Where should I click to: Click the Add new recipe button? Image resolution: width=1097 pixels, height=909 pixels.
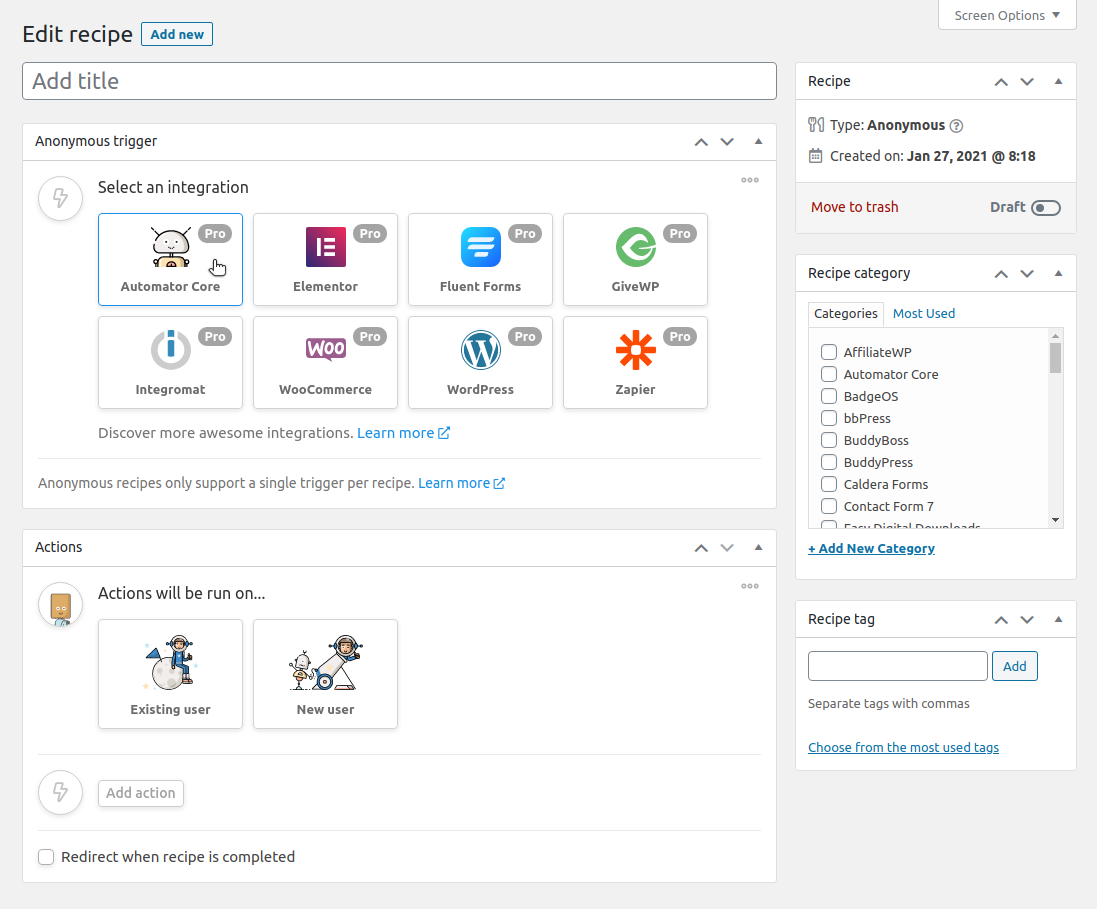point(177,34)
